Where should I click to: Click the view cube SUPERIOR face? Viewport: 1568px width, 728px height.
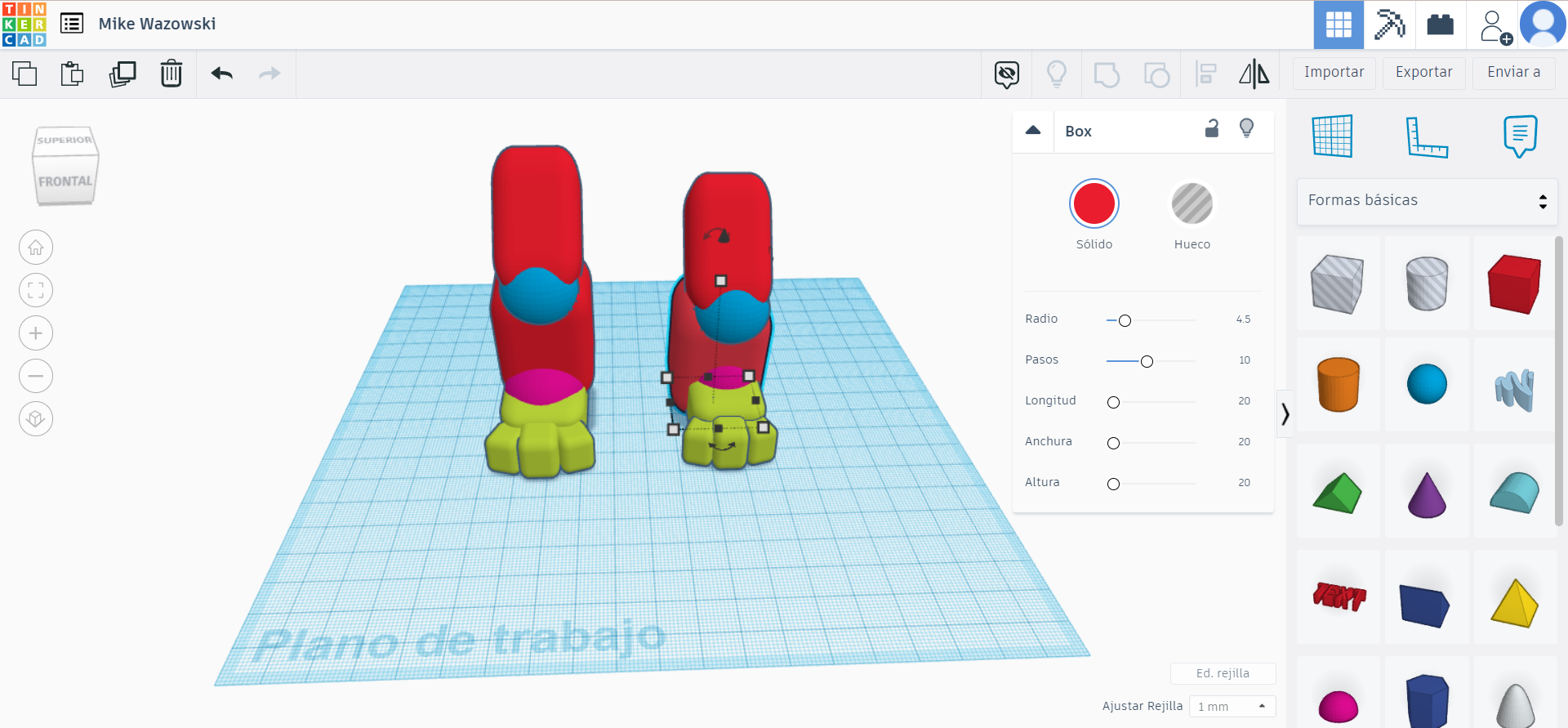(65, 141)
